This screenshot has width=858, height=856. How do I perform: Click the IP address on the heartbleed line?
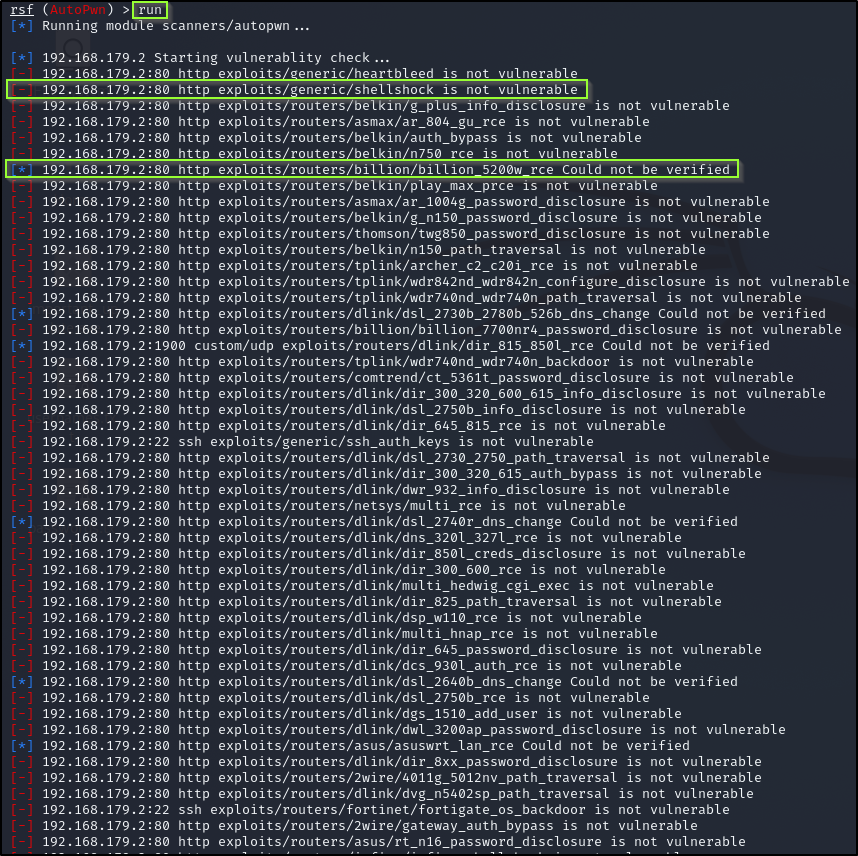pyautogui.click(x=100, y=73)
